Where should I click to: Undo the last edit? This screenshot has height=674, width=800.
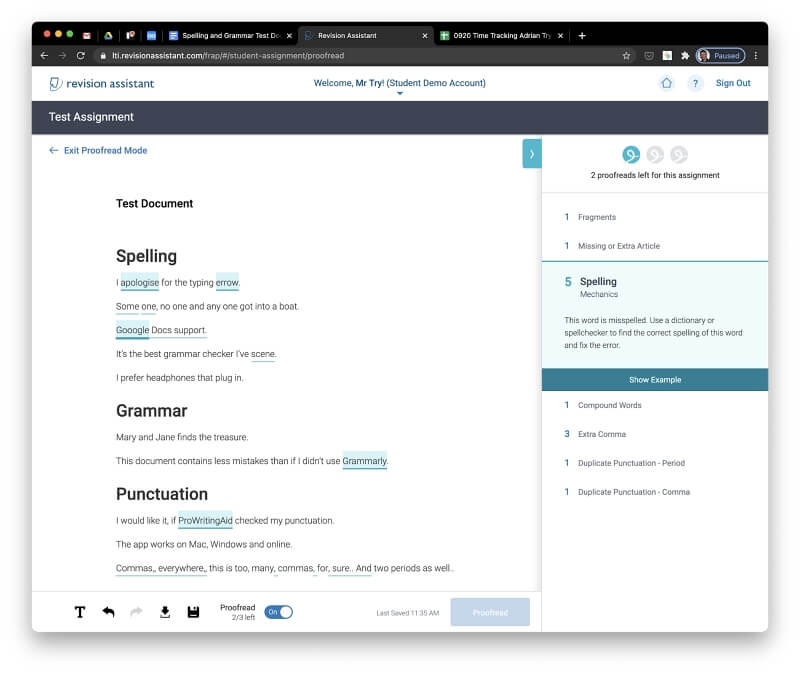(108, 612)
